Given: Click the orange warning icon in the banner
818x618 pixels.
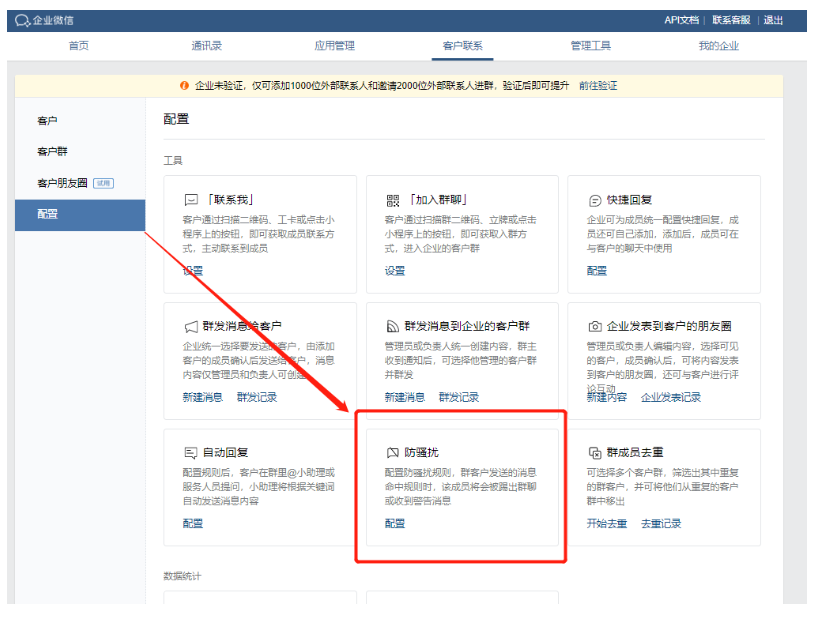Looking at the screenshot, I should point(184,86).
